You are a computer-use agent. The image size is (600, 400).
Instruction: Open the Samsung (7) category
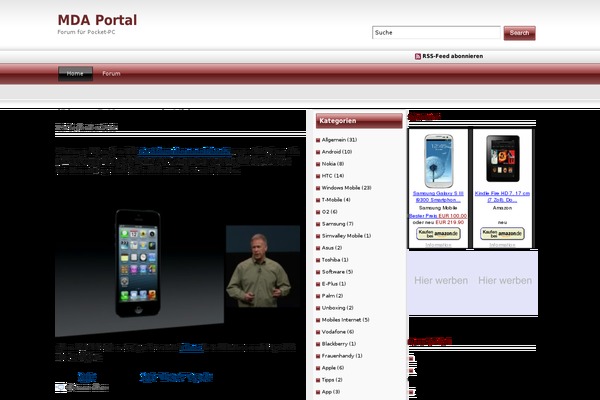pyautogui.click(x=337, y=224)
